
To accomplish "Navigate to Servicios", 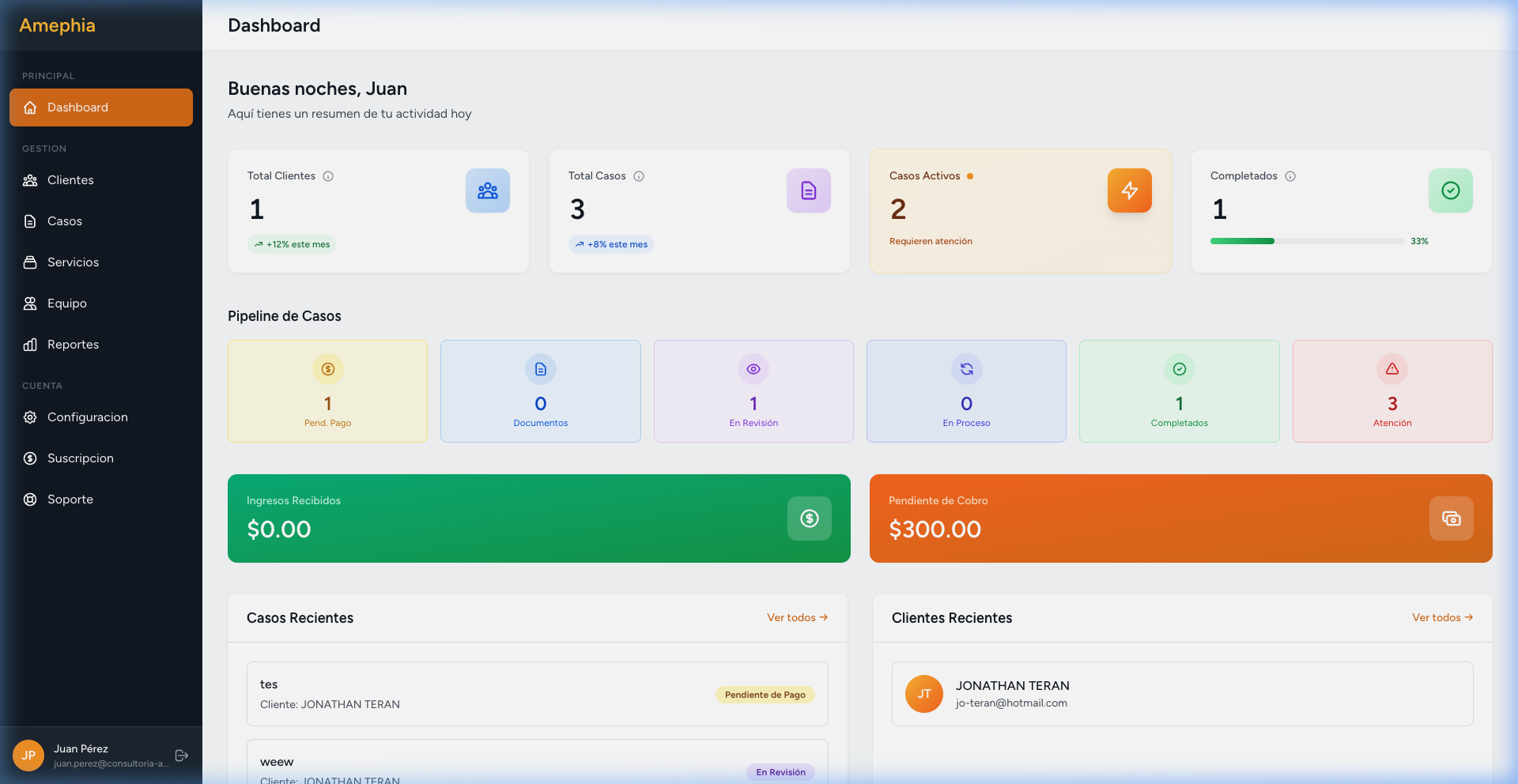I will 101,262.
